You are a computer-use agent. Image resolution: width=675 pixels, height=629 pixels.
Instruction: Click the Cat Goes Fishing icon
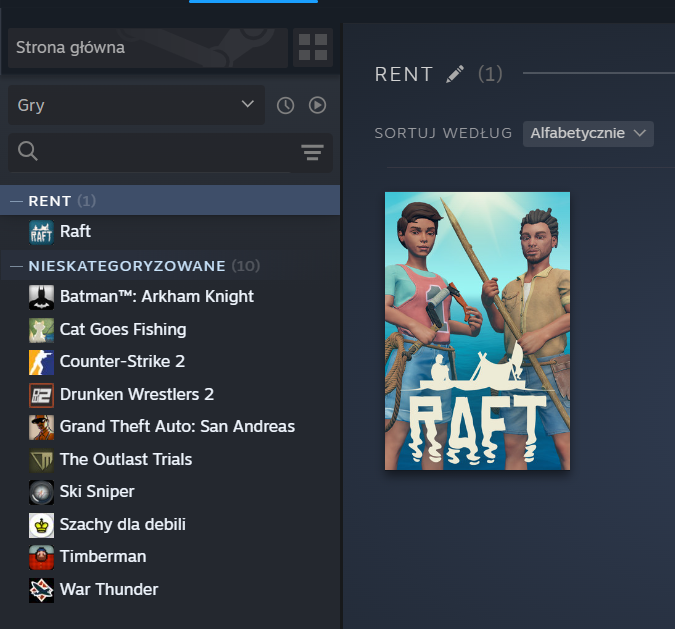pyautogui.click(x=41, y=330)
